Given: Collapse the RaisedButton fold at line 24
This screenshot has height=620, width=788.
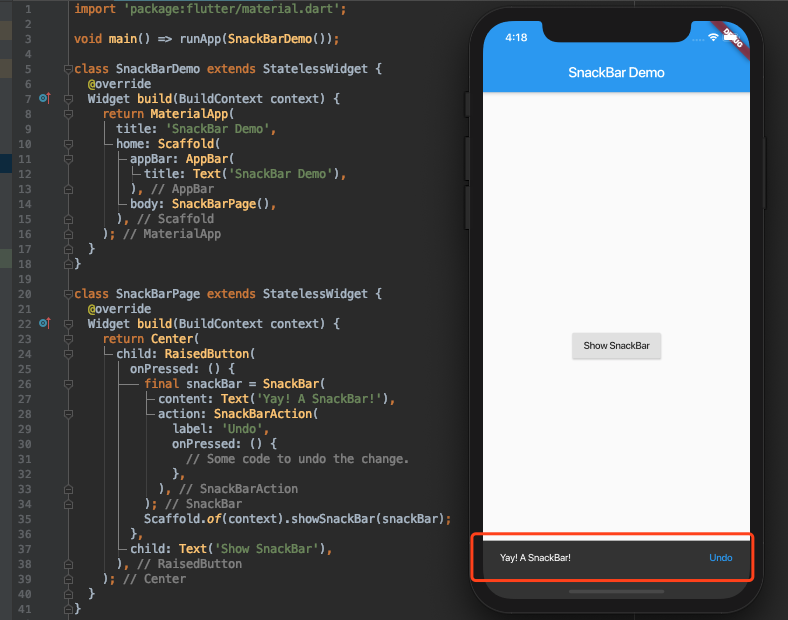Looking at the screenshot, I should [68, 354].
